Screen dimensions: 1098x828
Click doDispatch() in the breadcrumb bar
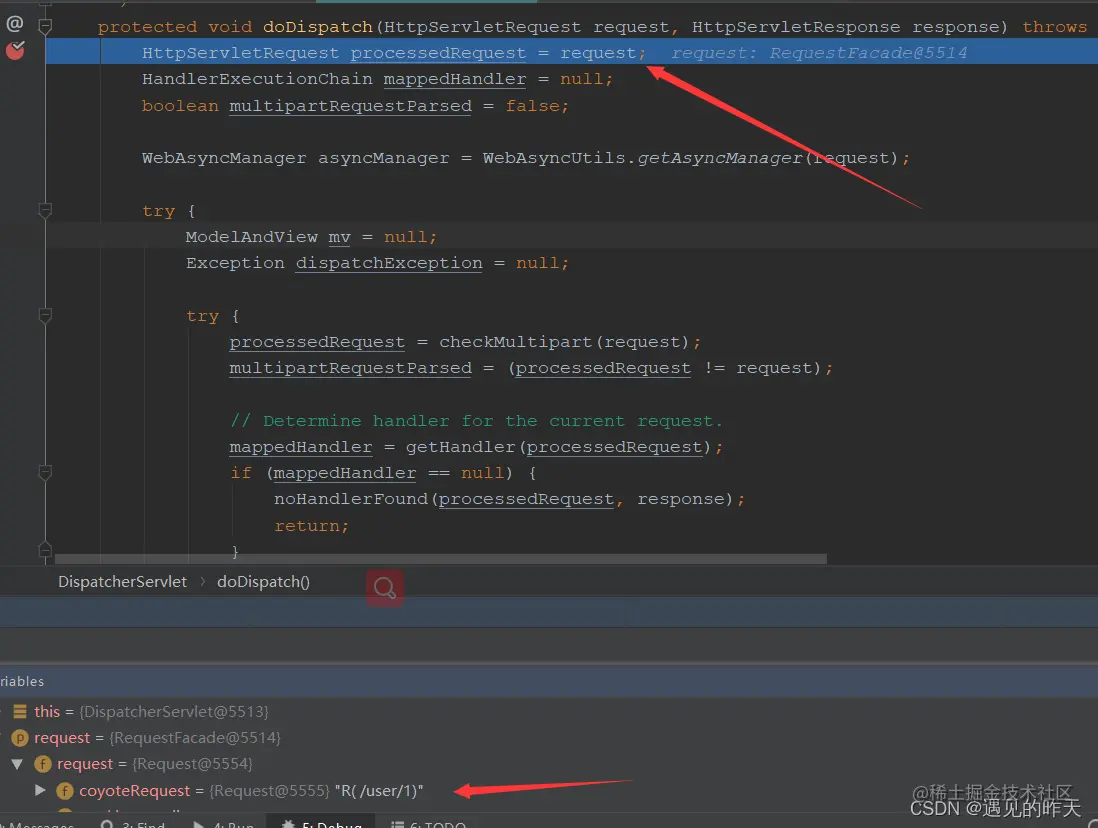263,581
